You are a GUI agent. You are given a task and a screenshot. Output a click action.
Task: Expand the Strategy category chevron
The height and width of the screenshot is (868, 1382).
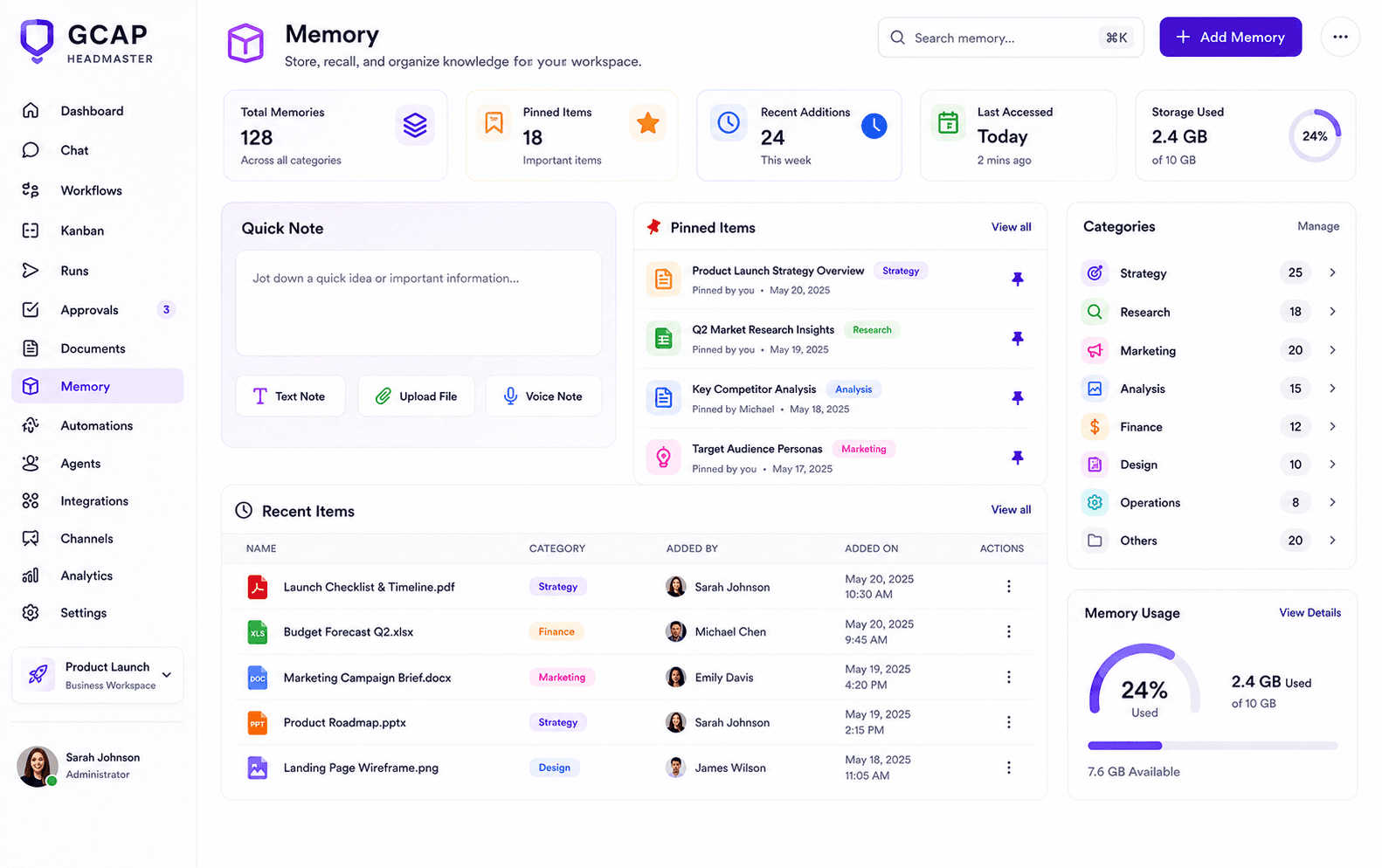(x=1332, y=272)
